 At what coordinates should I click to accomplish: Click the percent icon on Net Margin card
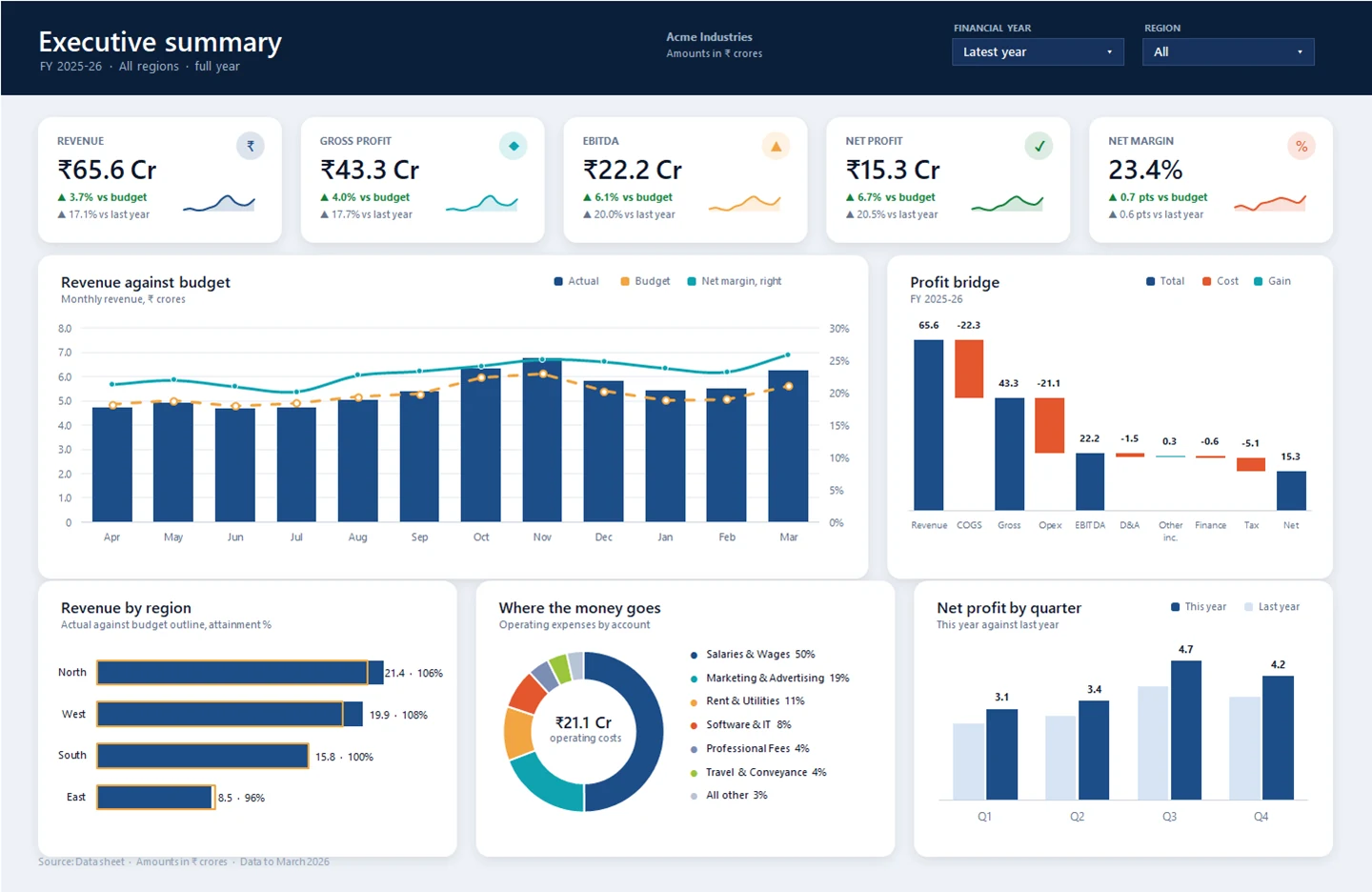1301,146
